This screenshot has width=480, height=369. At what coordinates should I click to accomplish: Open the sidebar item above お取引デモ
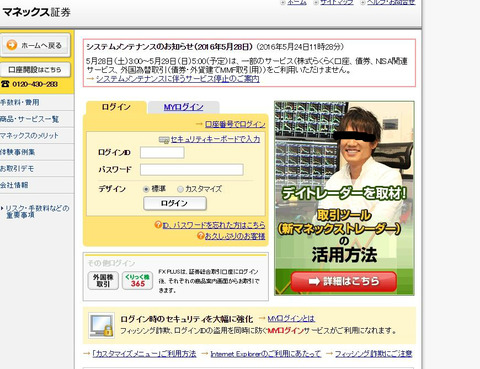18,152
